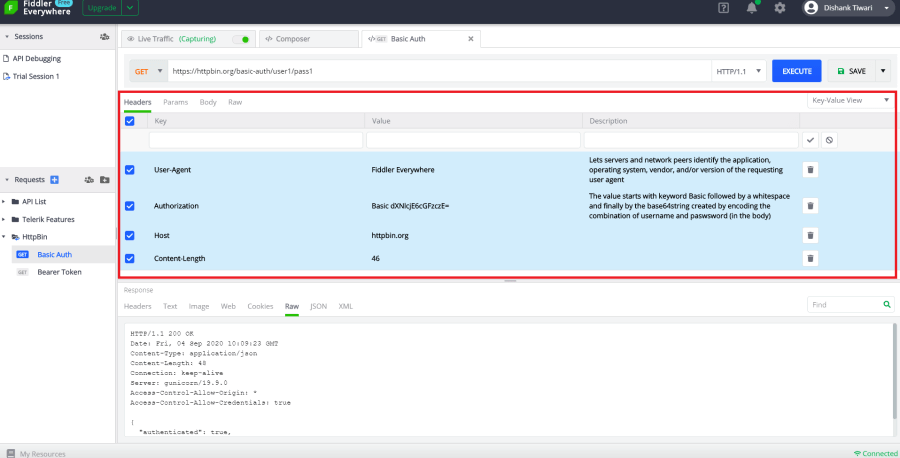Screen dimensions: 900x458
Task: Click the My Resources icon
Action: (10, 453)
